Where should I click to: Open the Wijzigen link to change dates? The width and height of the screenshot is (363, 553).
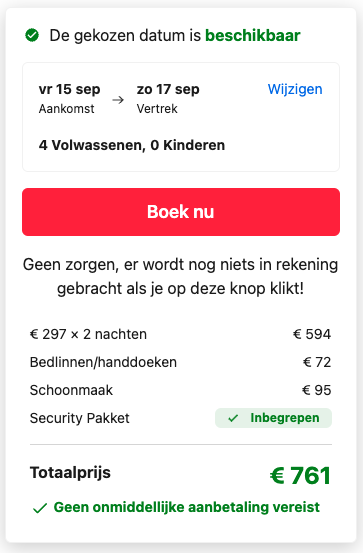[295, 89]
